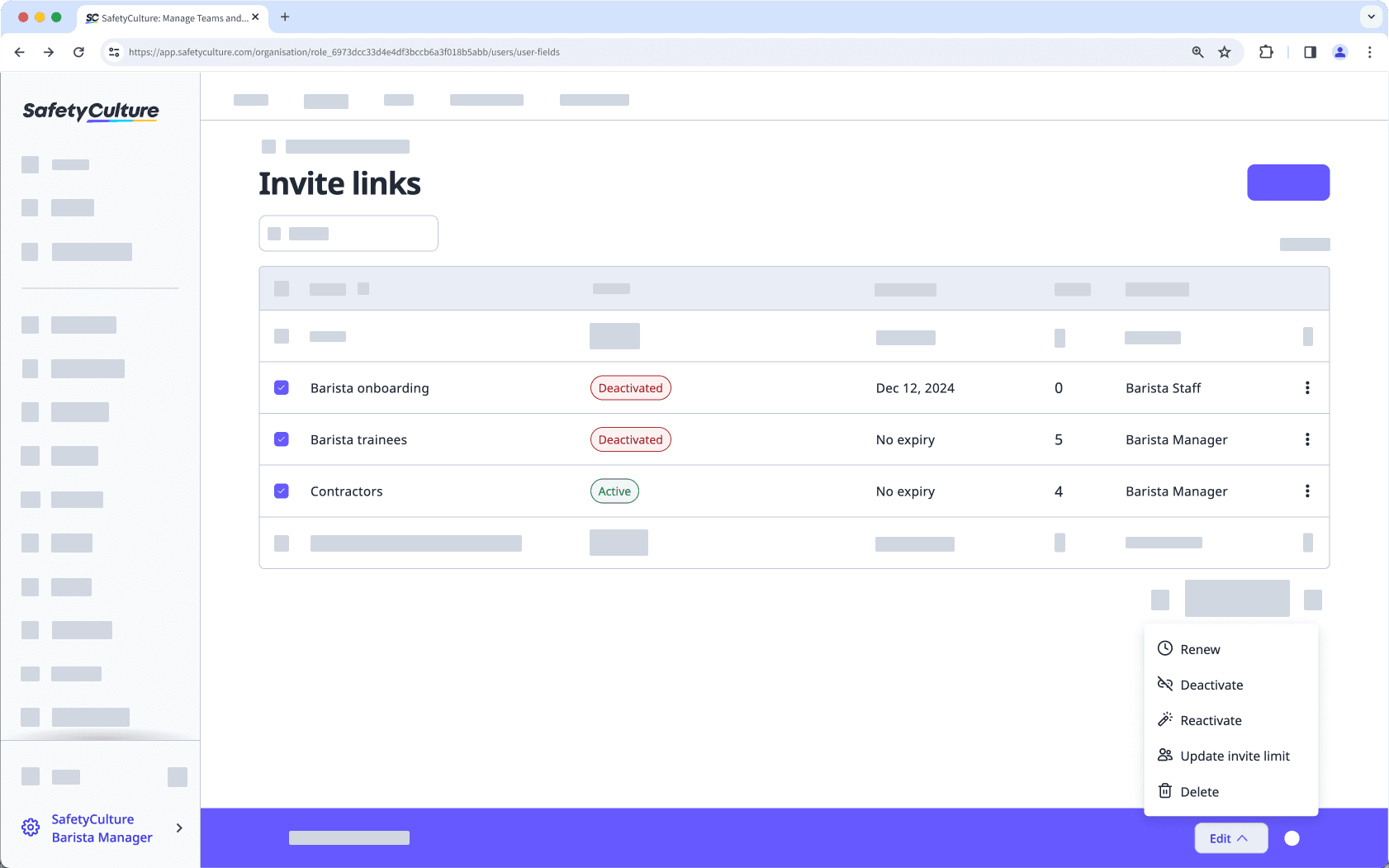Uncheck the Contractors row checkbox
This screenshot has width=1389, height=868.
(x=282, y=491)
